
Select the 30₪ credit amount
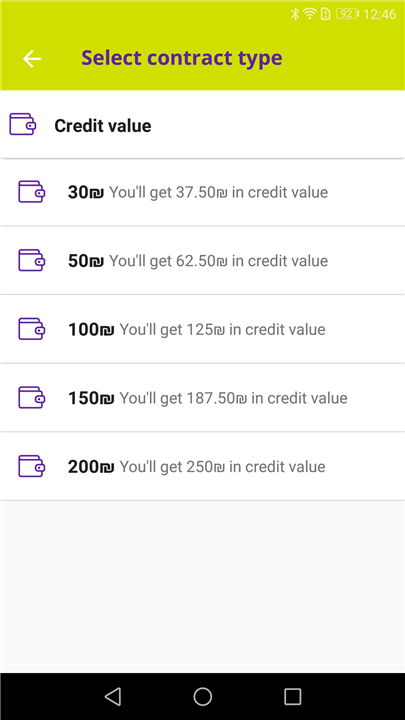[202, 192]
